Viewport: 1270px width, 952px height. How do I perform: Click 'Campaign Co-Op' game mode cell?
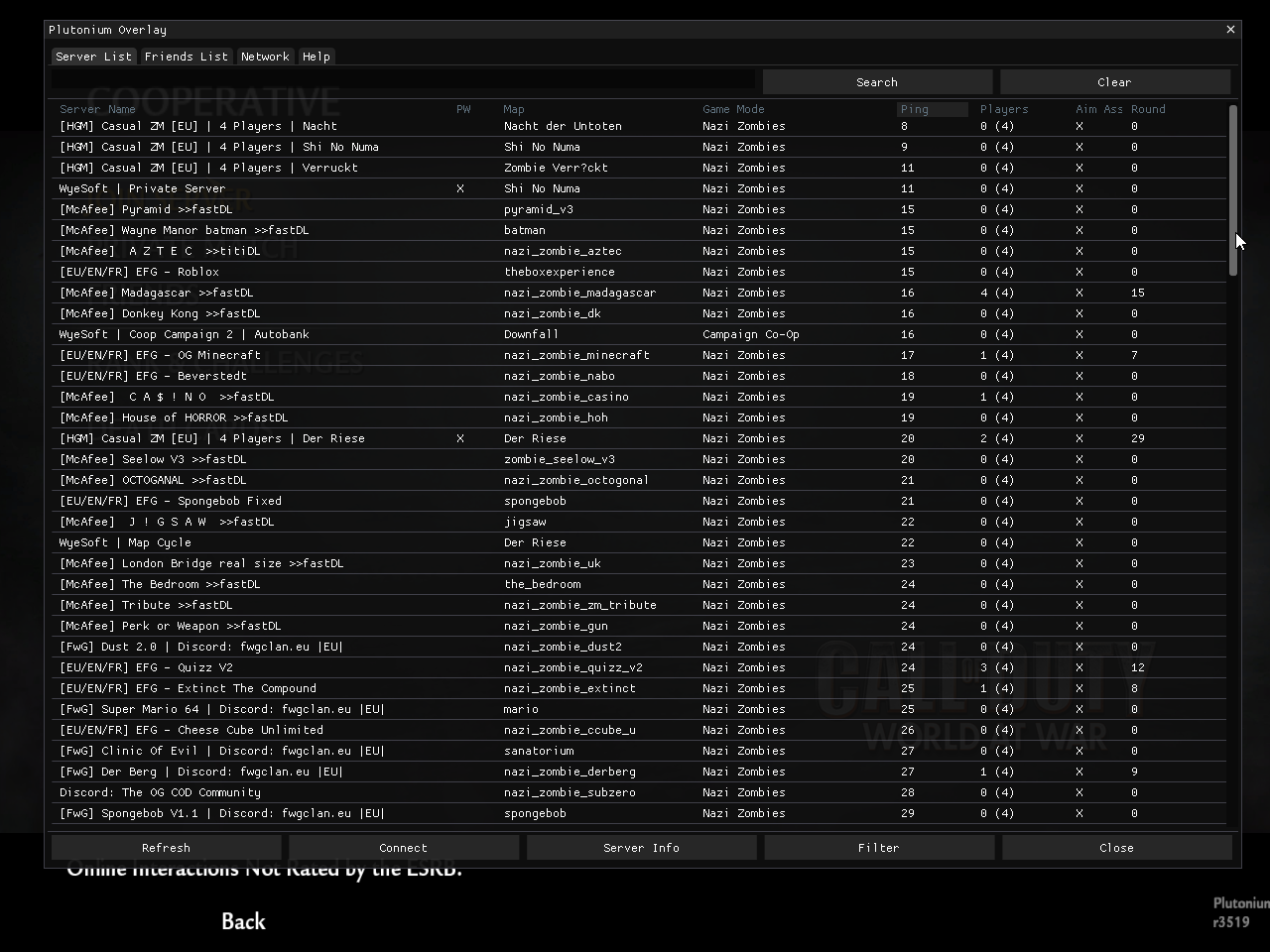tap(751, 334)
